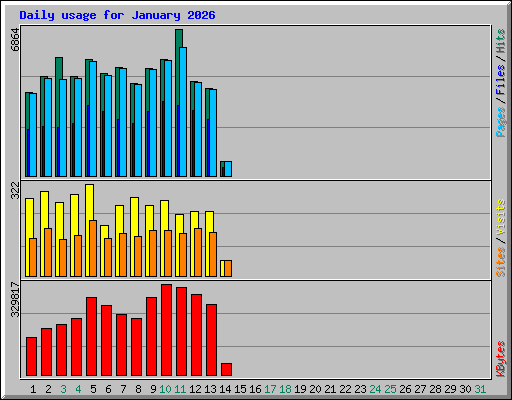The height and width of the screenshot is (400, 512).
Task: Click green weekend day 24 label
Action: coord(375,389)
